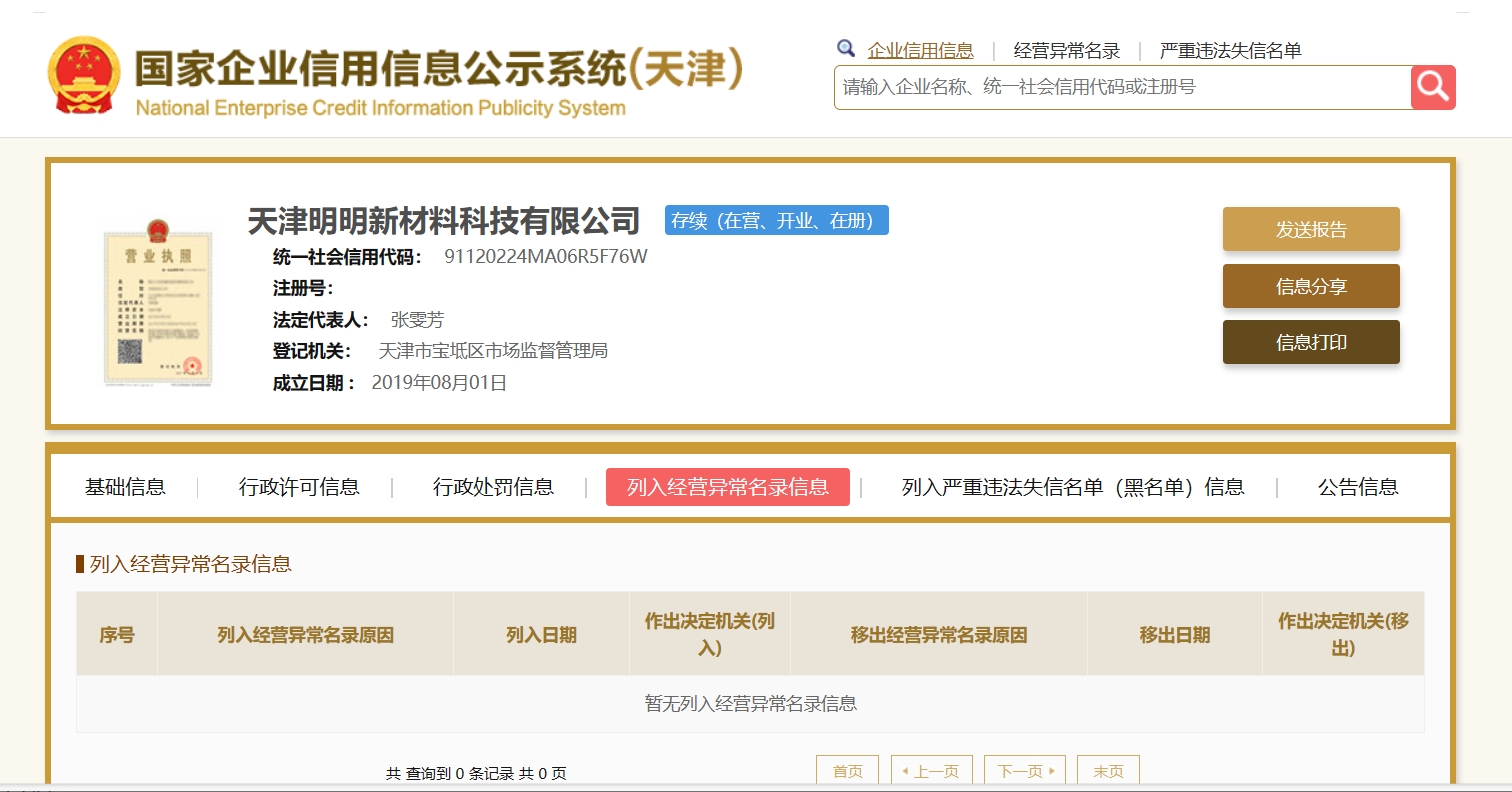Screen dimensions: 1512x792
Task: Click the red magnifier search button
Action: (1433, 87)
